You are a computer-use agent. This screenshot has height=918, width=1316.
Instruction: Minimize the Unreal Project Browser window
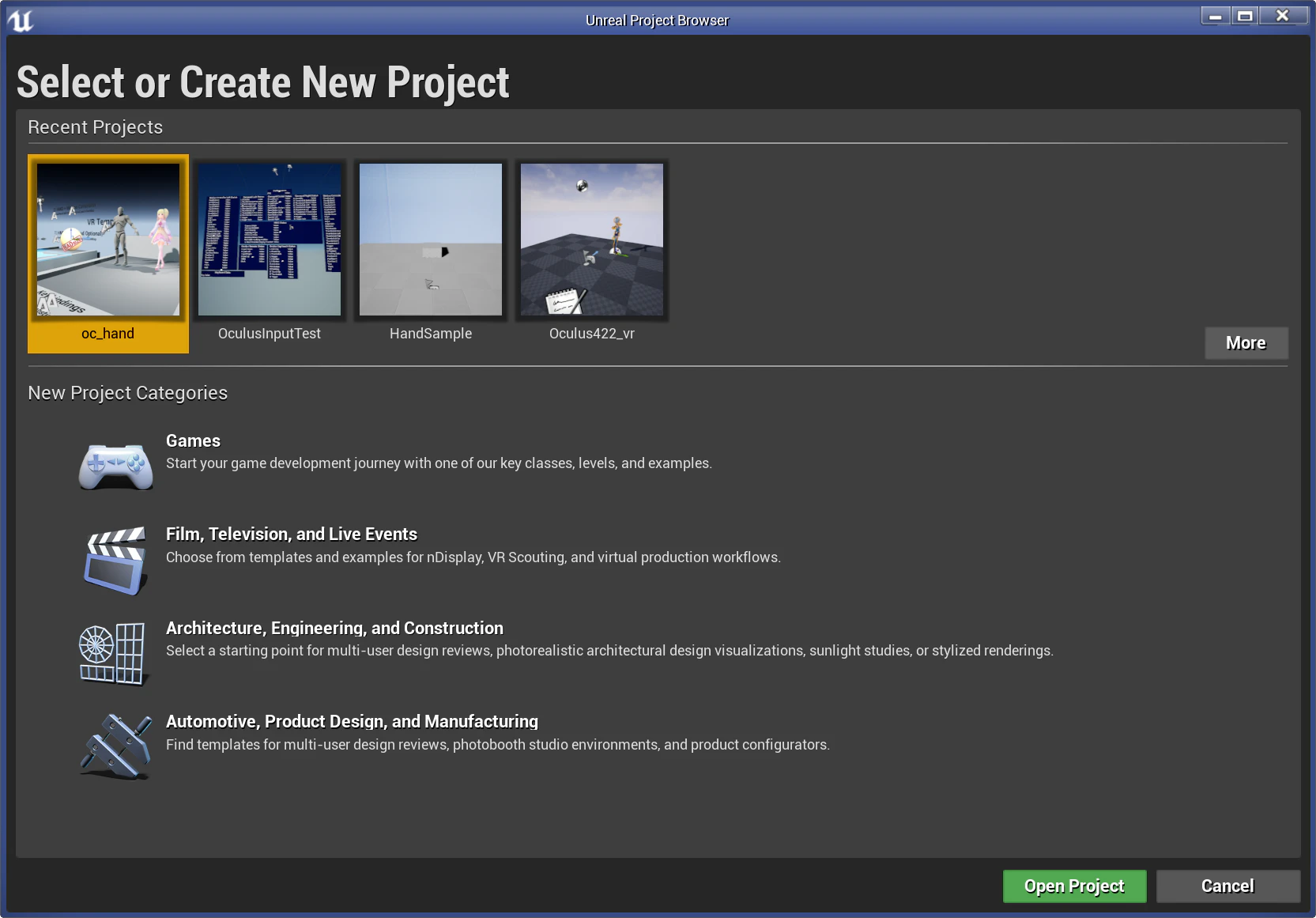[1216, 16]
